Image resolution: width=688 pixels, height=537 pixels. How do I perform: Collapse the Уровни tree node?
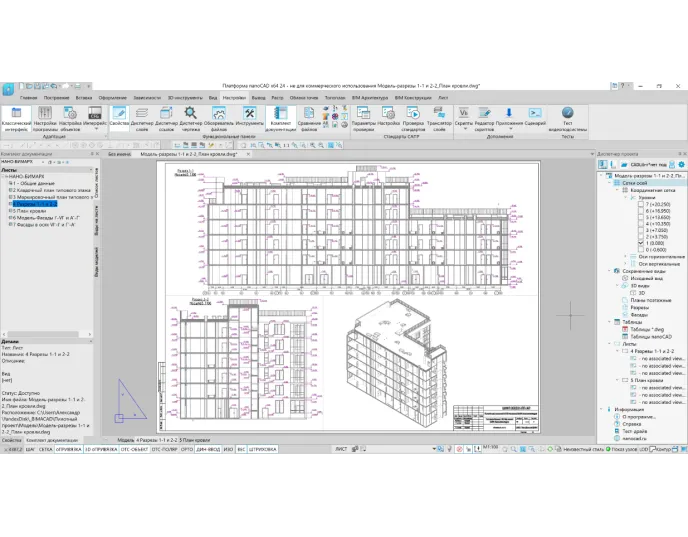point(625,197)
